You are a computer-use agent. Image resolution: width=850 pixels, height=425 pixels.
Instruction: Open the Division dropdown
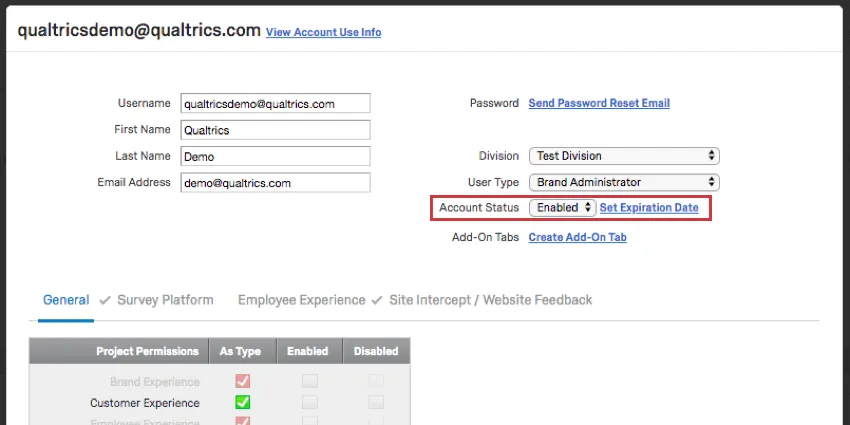(x=624, y=156)
